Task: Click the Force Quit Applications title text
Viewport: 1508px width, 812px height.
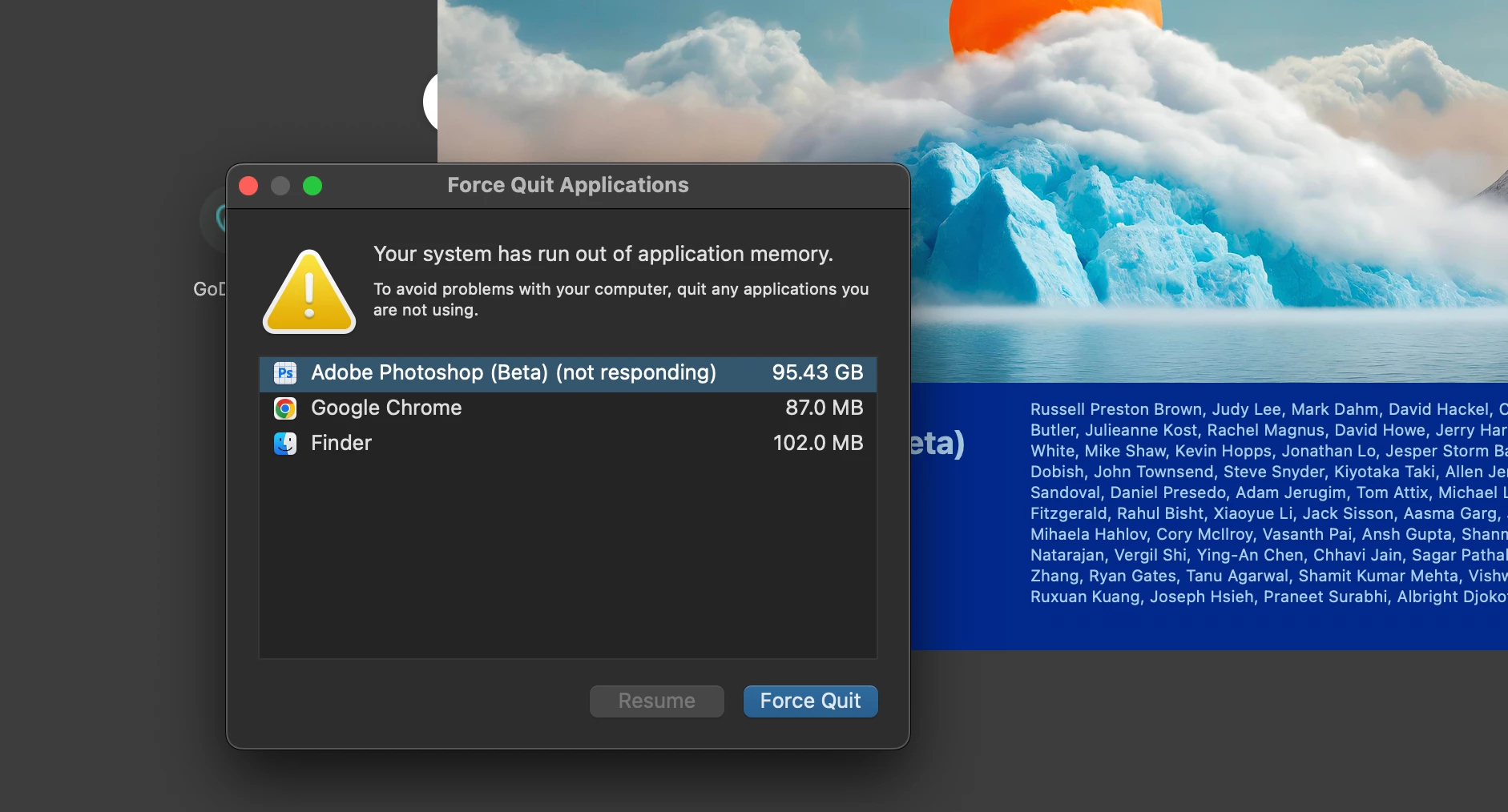Action: pyautogui.click(x=568, y=185)
